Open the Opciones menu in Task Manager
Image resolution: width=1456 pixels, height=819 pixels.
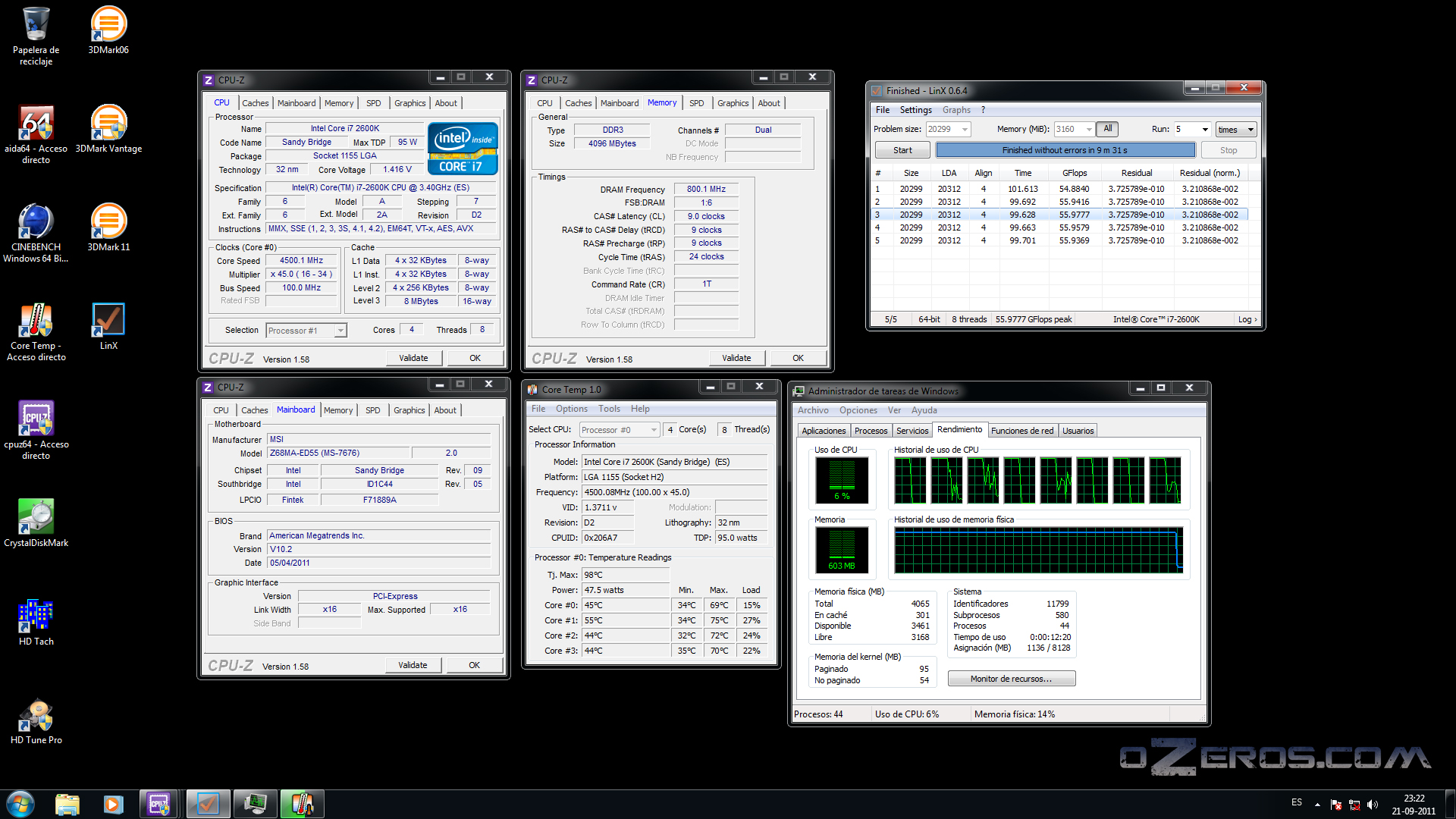[858, 410]
